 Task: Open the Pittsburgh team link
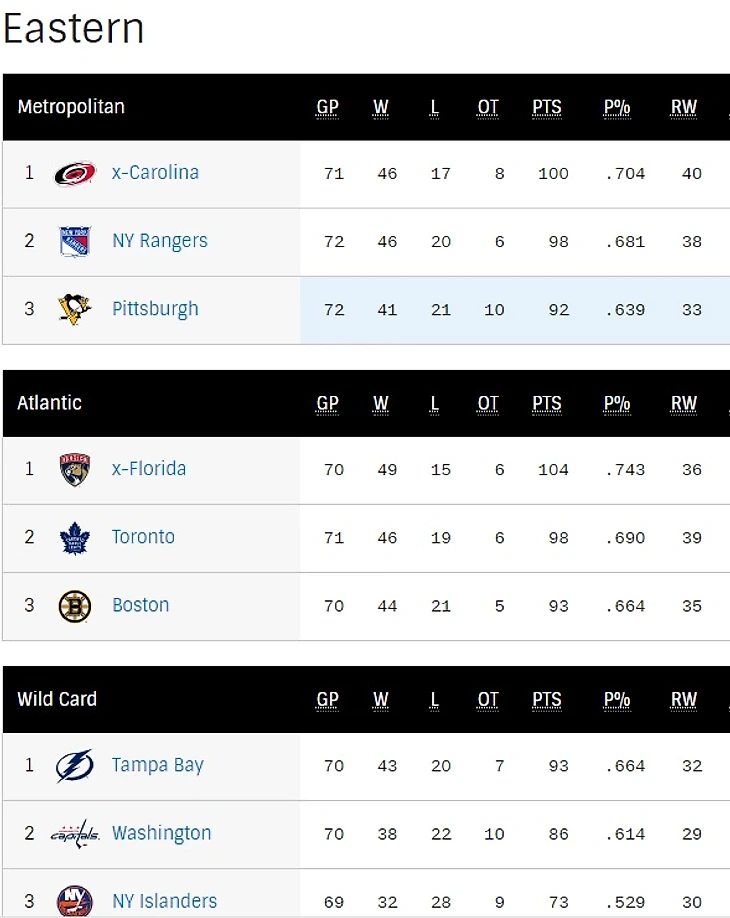coord(155,308)
